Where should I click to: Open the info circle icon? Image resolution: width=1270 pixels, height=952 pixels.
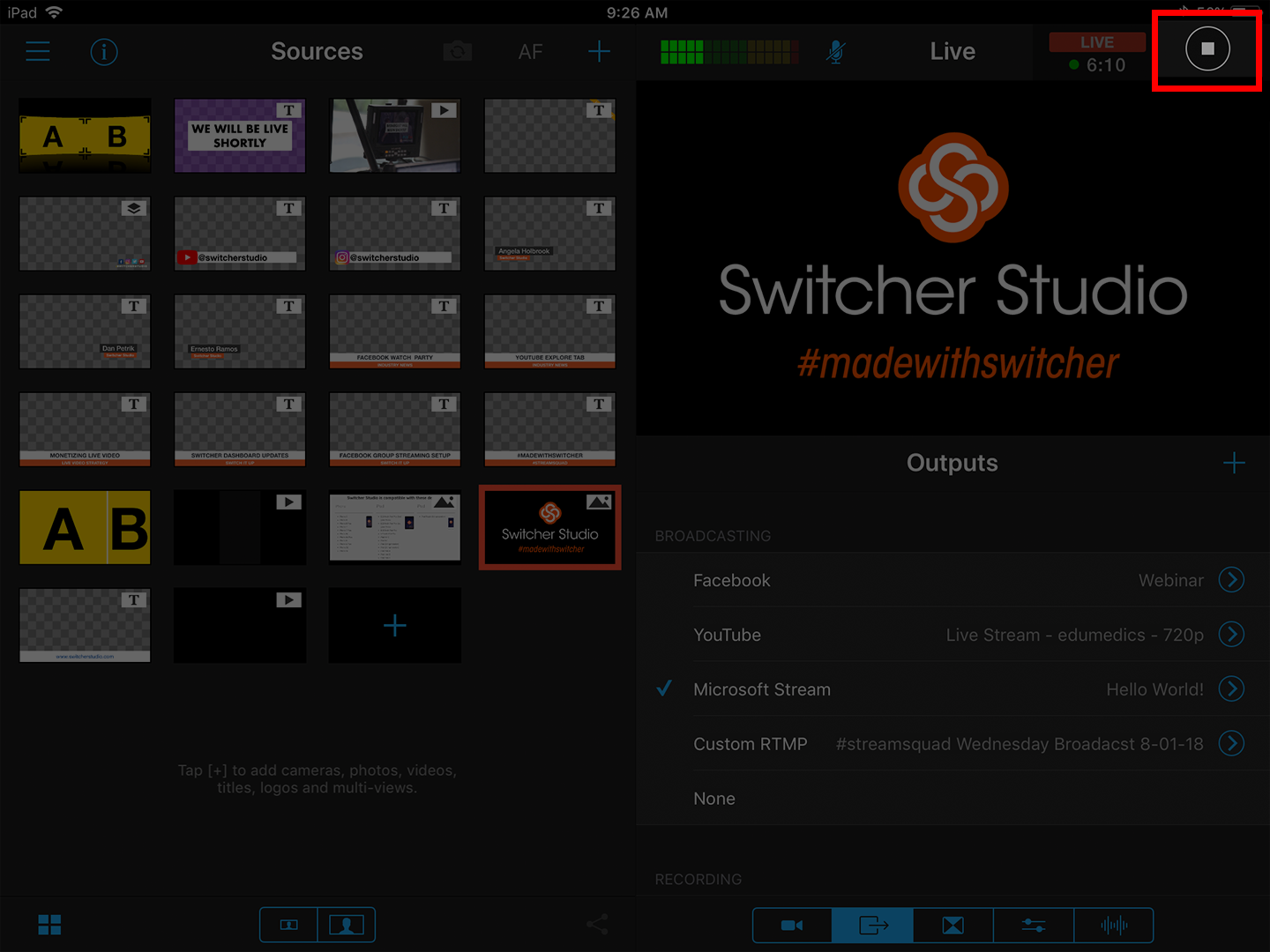(104, 52)
